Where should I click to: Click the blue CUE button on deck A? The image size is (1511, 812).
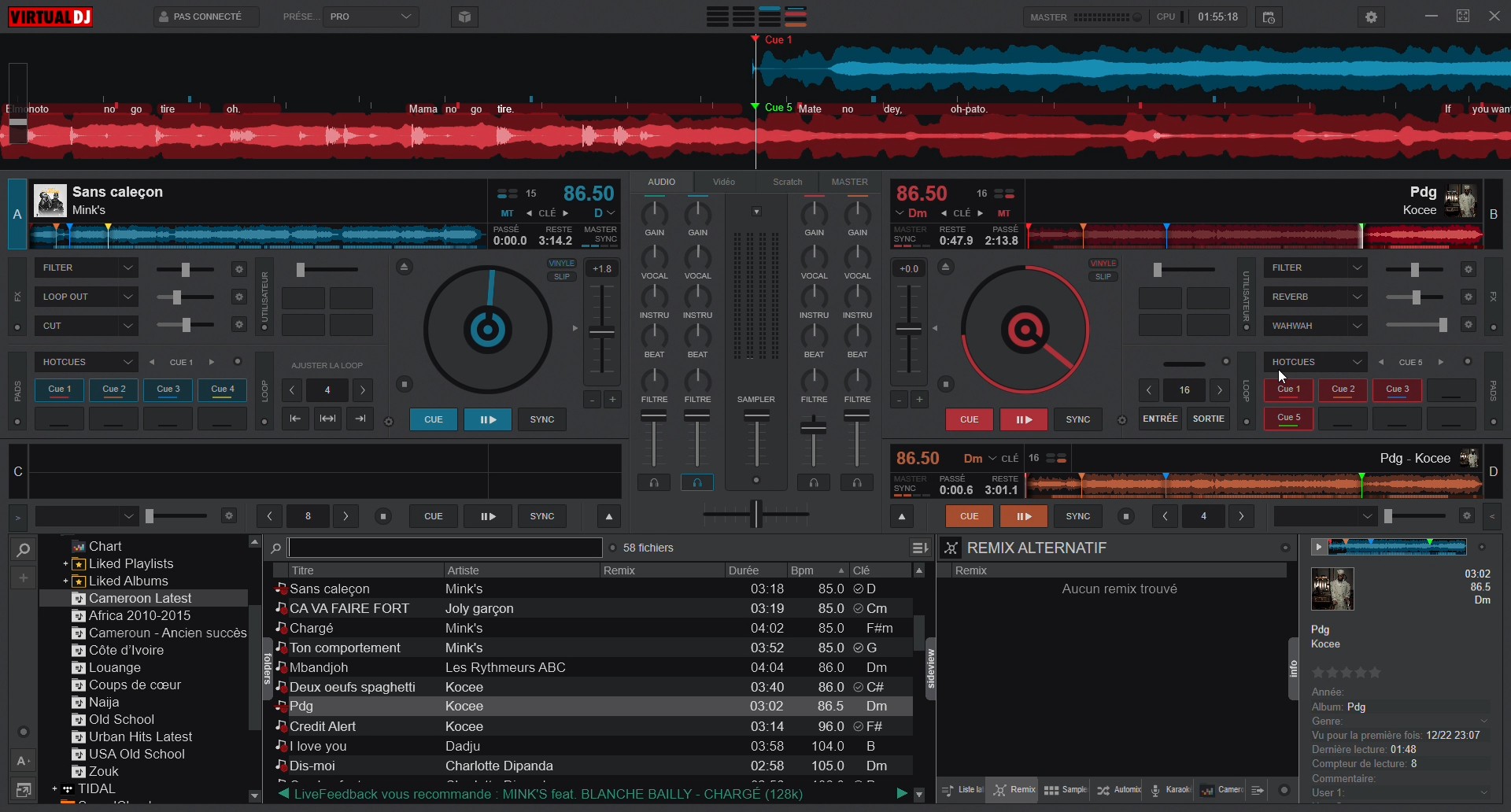(x=434, y=419)
